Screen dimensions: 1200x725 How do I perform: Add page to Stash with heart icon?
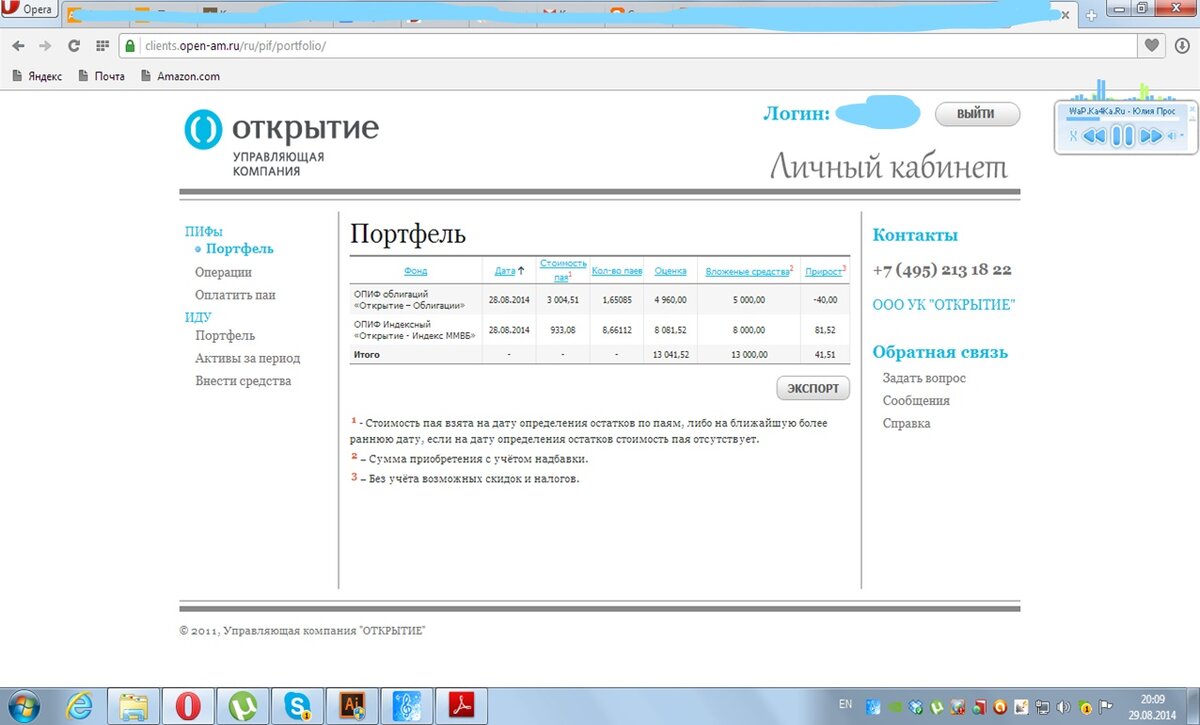tap(1152, 46)
